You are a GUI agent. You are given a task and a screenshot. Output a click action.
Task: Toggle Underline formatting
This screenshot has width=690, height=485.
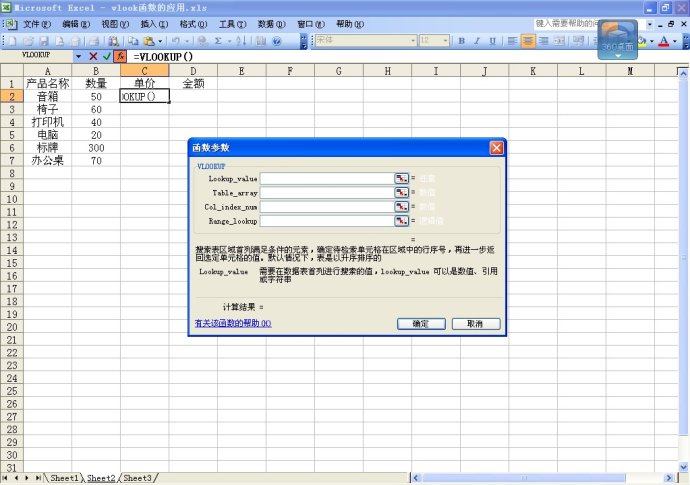(492, 41)
